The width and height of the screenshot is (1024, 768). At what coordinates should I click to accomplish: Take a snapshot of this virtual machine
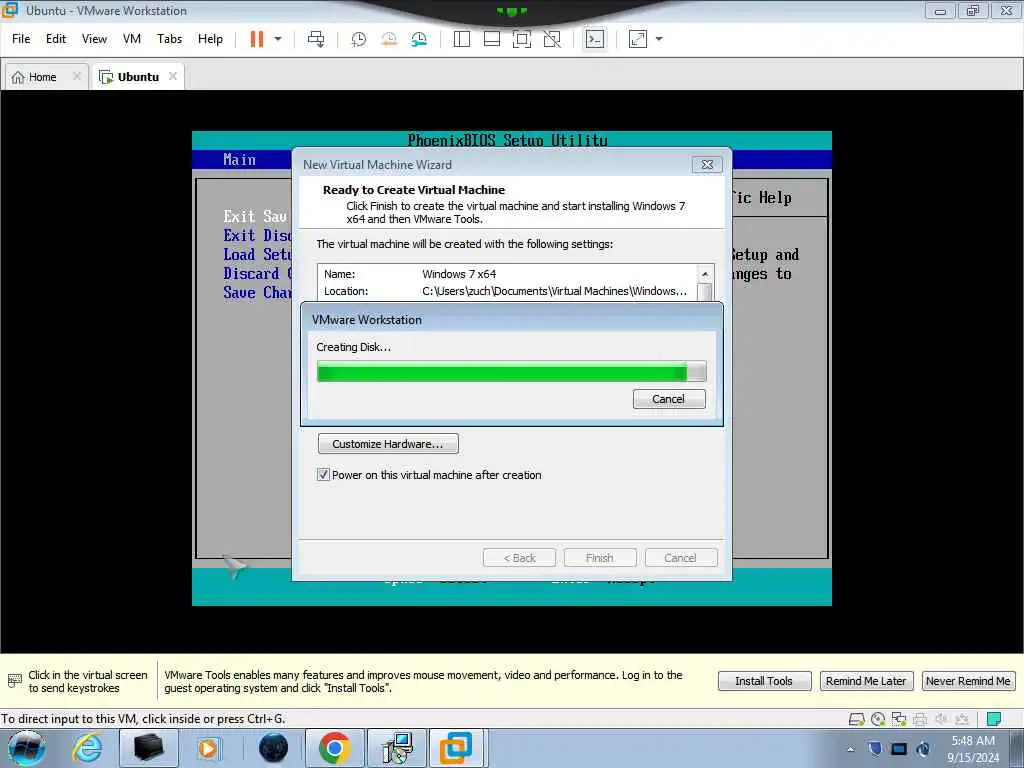(x=359, y=39)
